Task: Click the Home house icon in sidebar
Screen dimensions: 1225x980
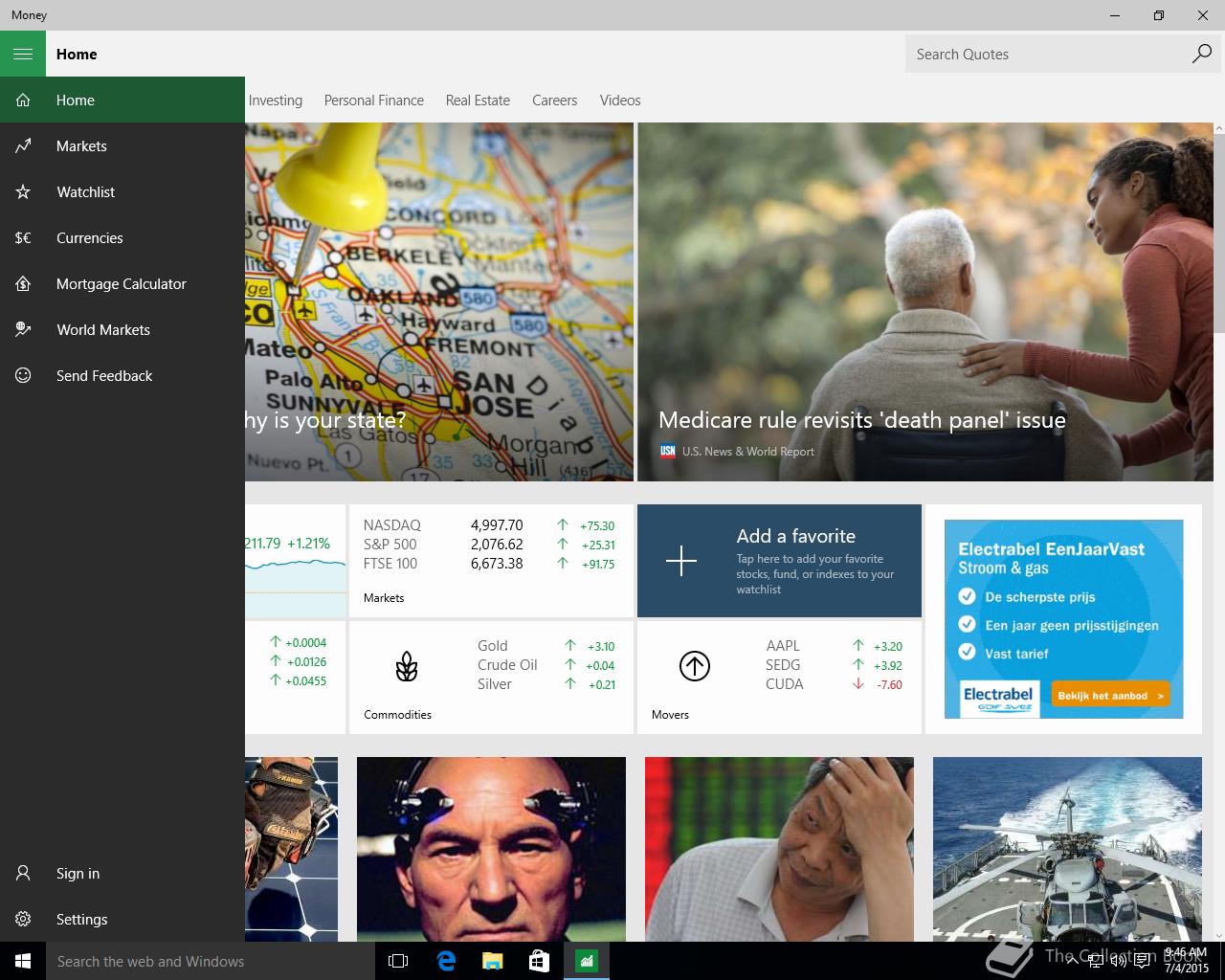Action: point(23,100)
